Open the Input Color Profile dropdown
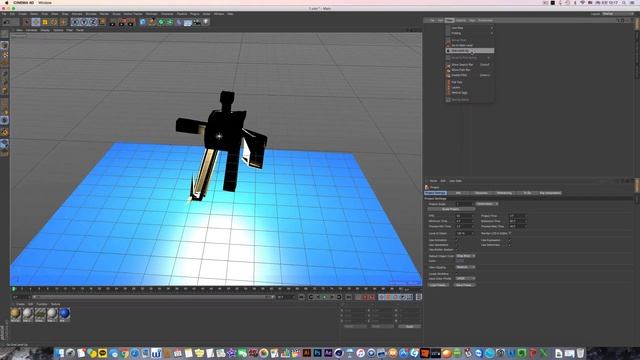The height and width of the screenshot is (360, 640). pos(465,278)
